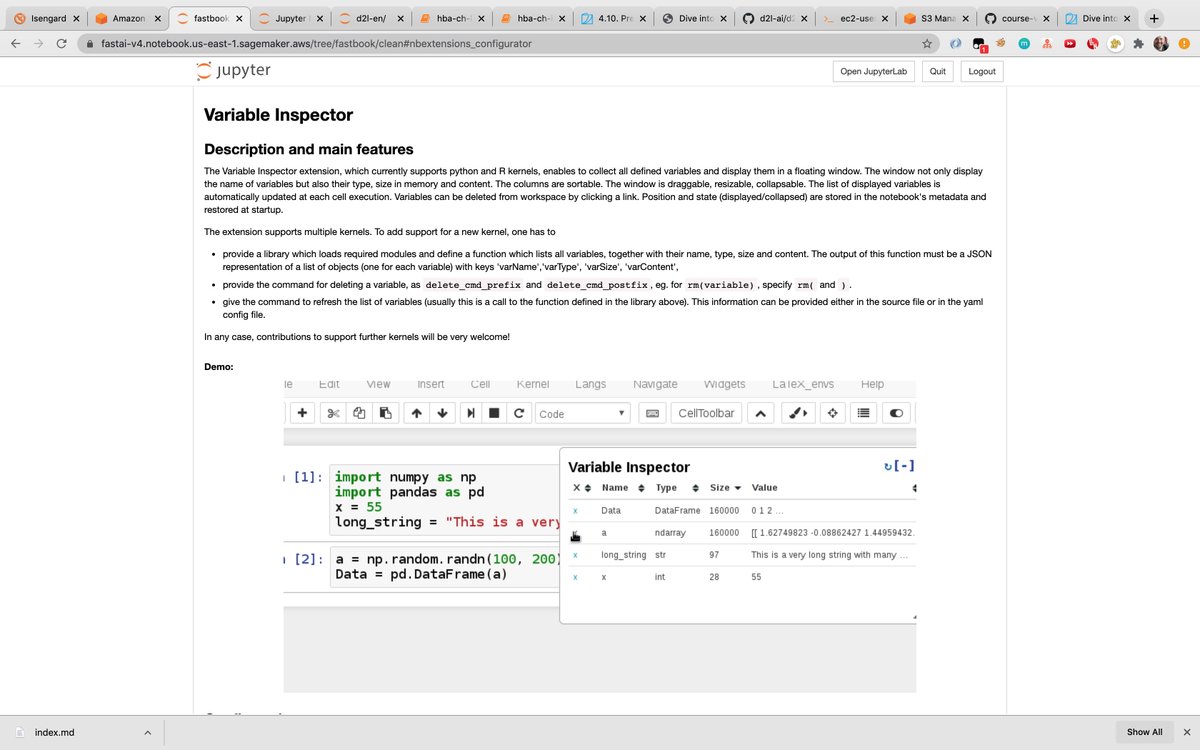Viewport: 1200px width, 750px height.
Task: Switch to the ec2-user browser tab
Action: [x=854, y=18]
